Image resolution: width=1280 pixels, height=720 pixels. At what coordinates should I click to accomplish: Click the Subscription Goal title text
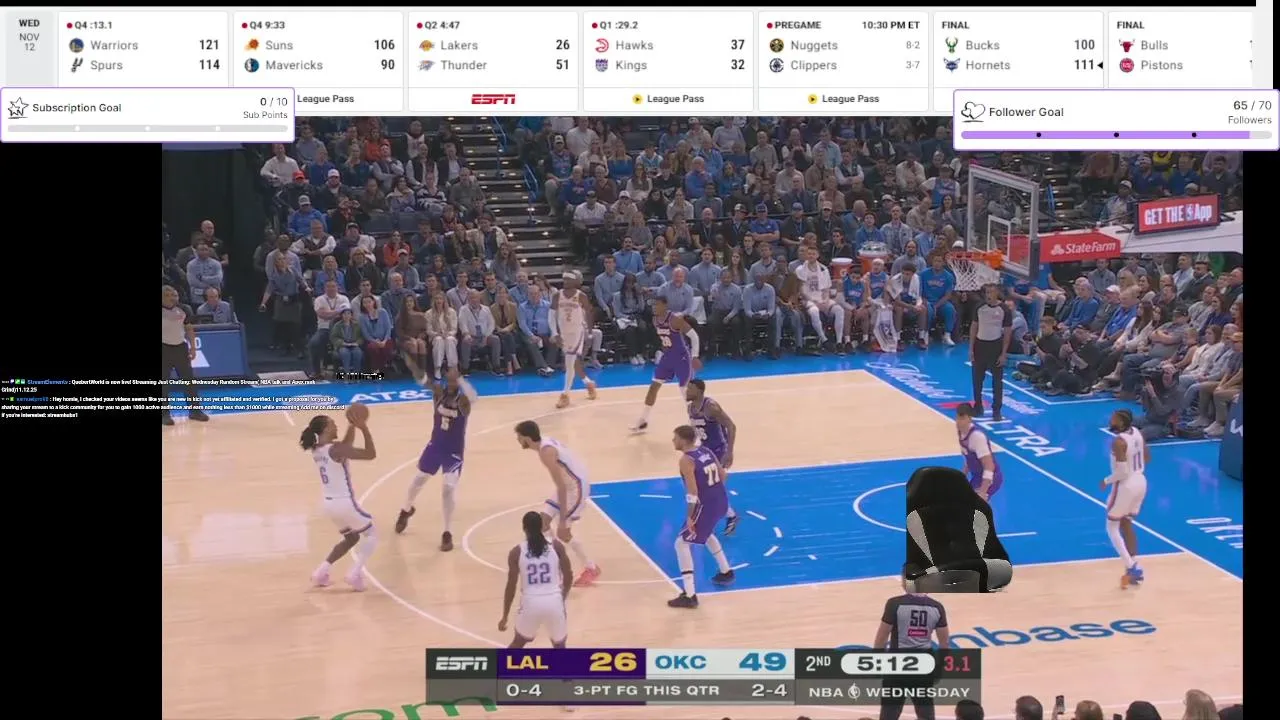[x=76, y=108]
